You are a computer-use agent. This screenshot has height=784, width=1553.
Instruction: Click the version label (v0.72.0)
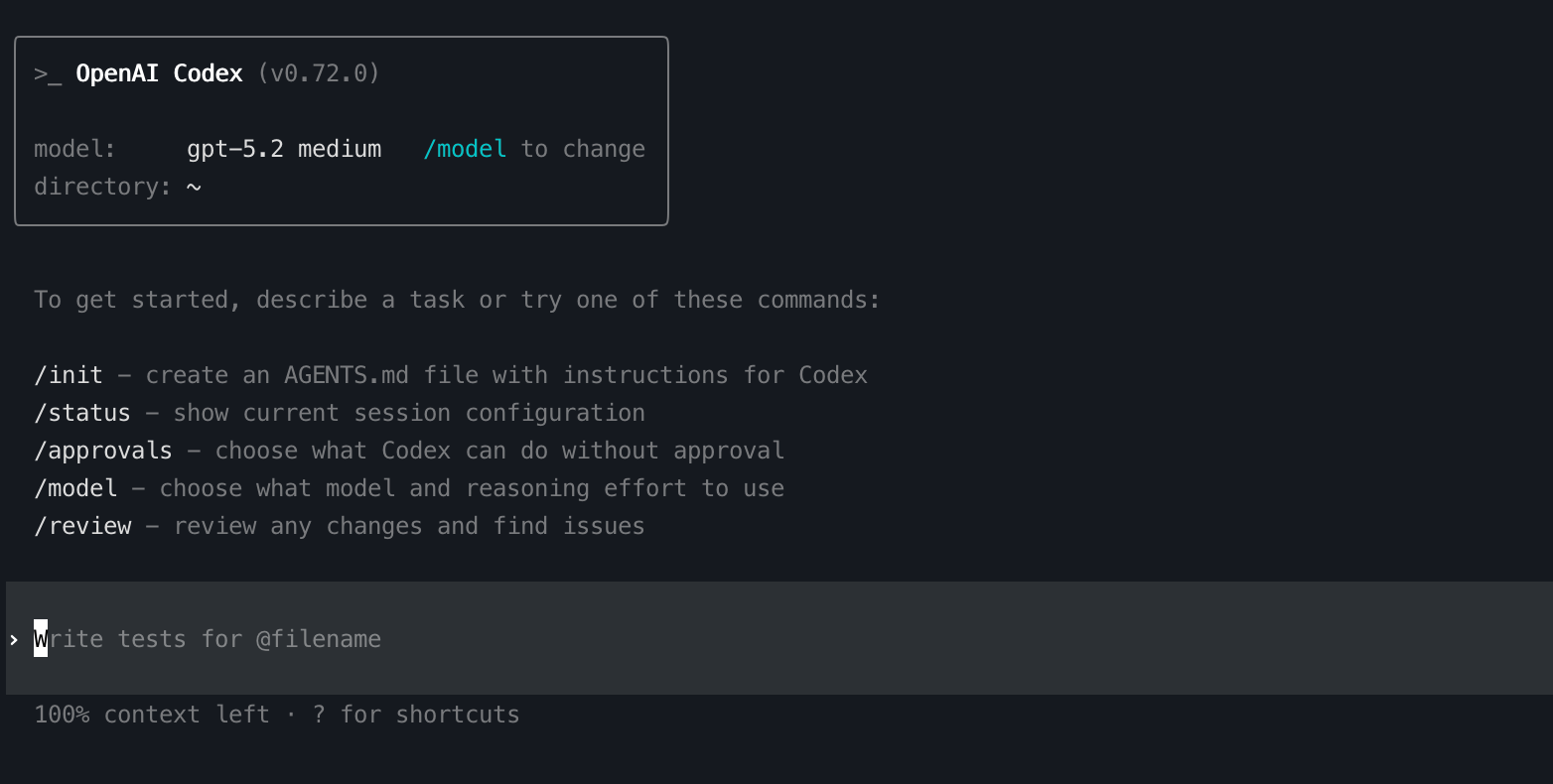pyautogui.click(x=319, y=71)
